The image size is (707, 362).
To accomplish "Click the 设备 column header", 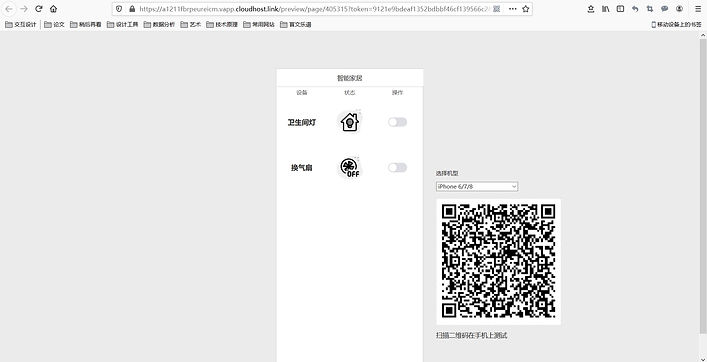I will [x=302, y=93].
